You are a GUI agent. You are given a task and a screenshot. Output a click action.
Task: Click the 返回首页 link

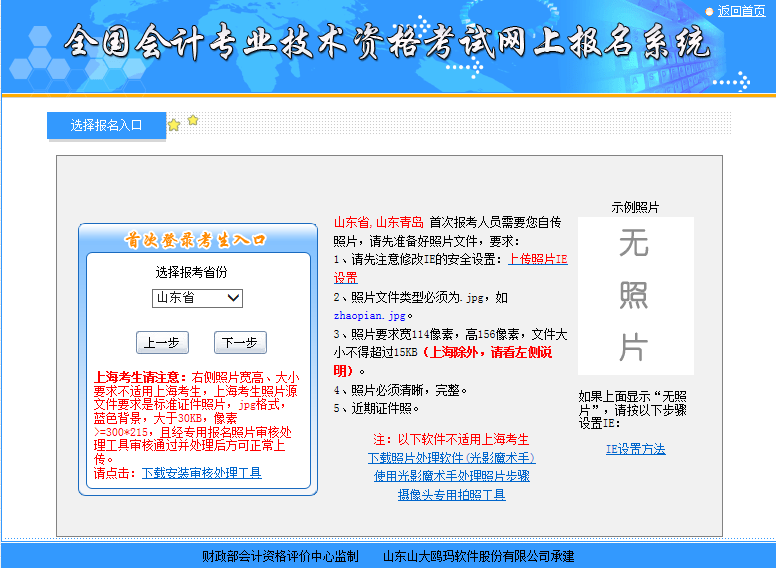pyautogui.click(x=742, y=11)
